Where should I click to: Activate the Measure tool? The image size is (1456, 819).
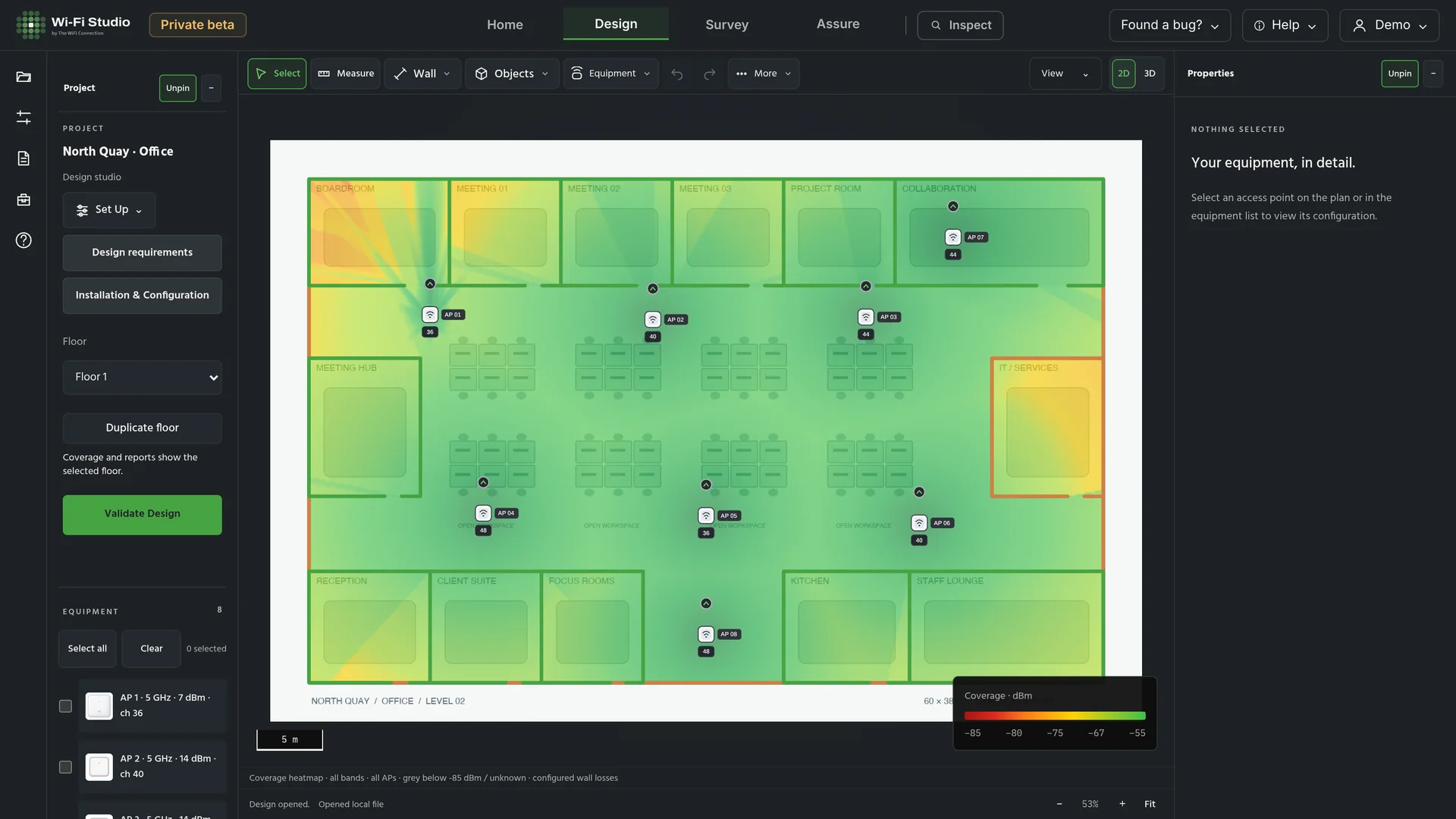[x=345, y=74]
